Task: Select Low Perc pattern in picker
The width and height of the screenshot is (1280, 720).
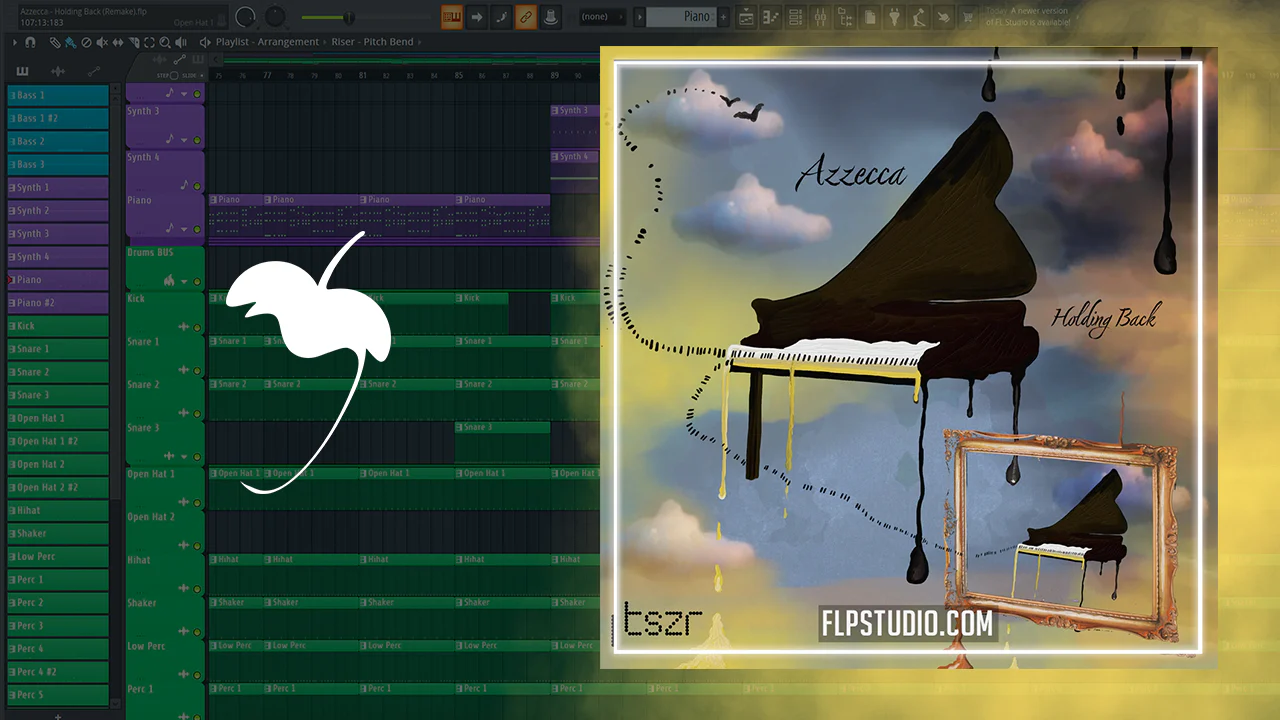Action: [x=58, y=556]
